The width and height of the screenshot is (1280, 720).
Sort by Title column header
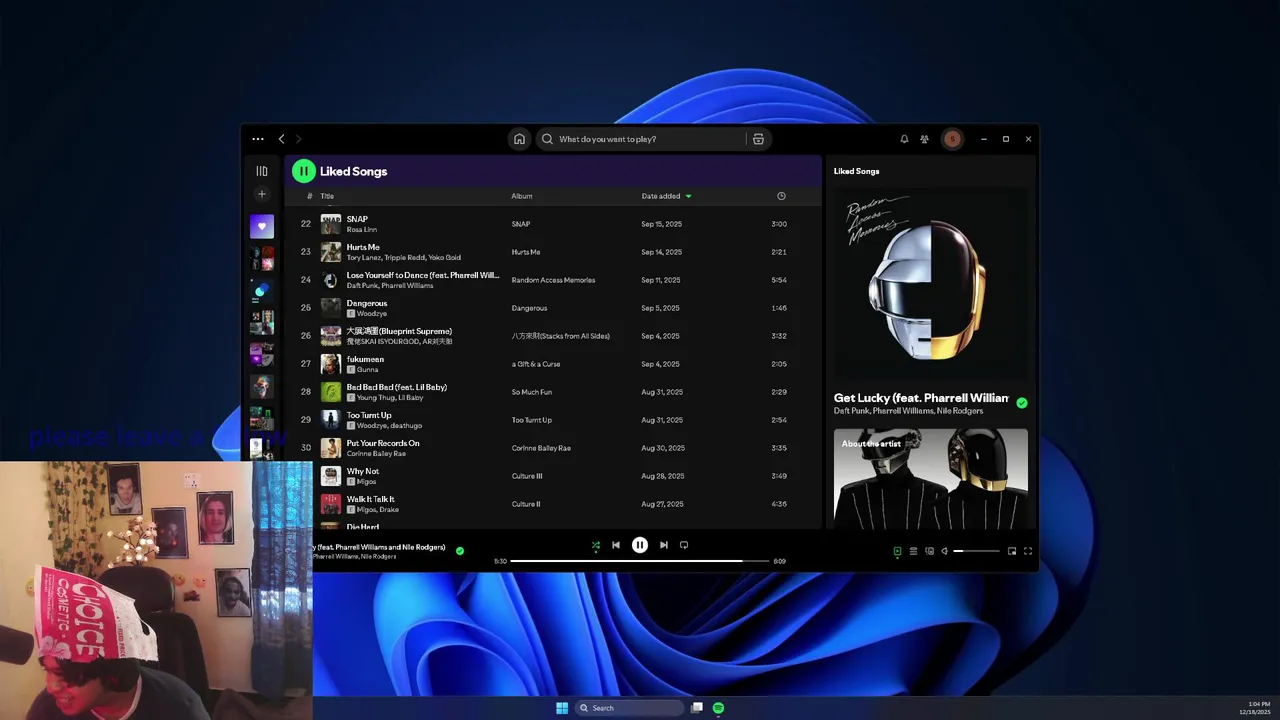tap(327, 196)
